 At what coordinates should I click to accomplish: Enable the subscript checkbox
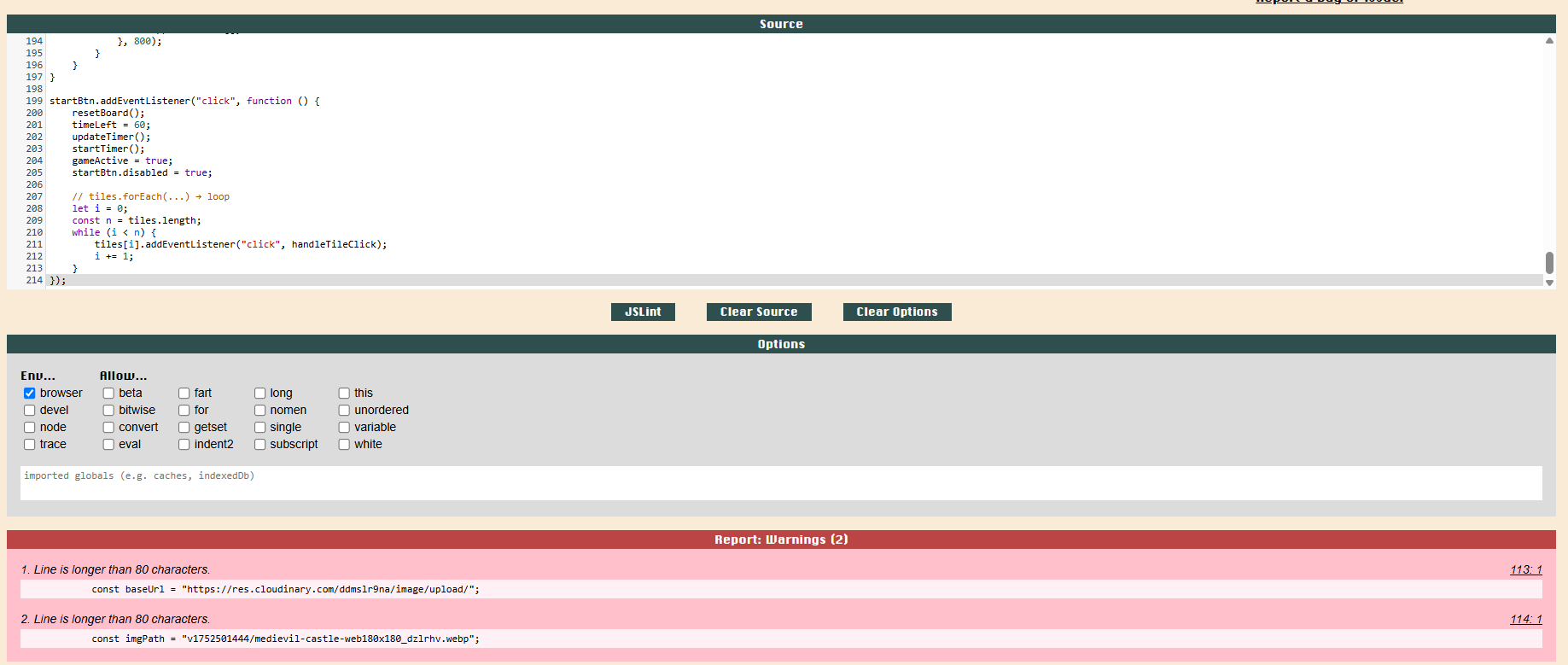[259, 445]
